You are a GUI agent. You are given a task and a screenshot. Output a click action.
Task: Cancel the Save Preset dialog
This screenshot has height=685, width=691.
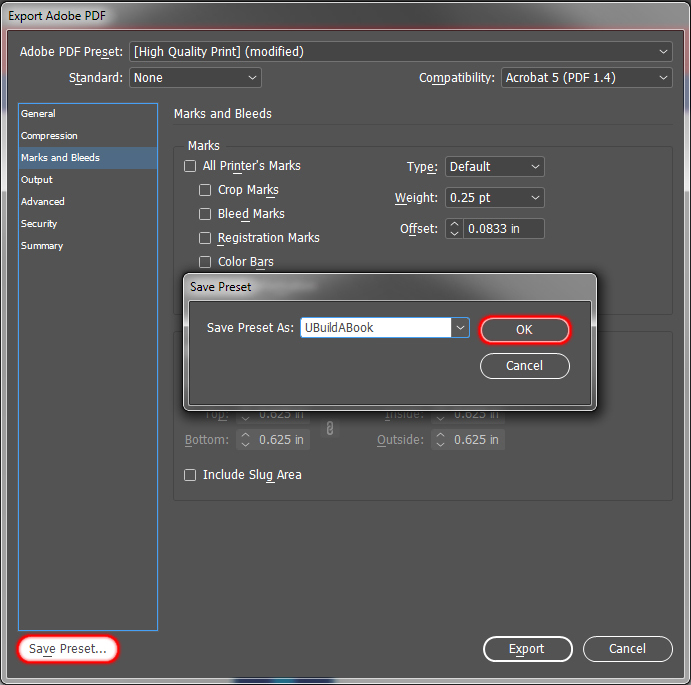[x=524, y=366]
